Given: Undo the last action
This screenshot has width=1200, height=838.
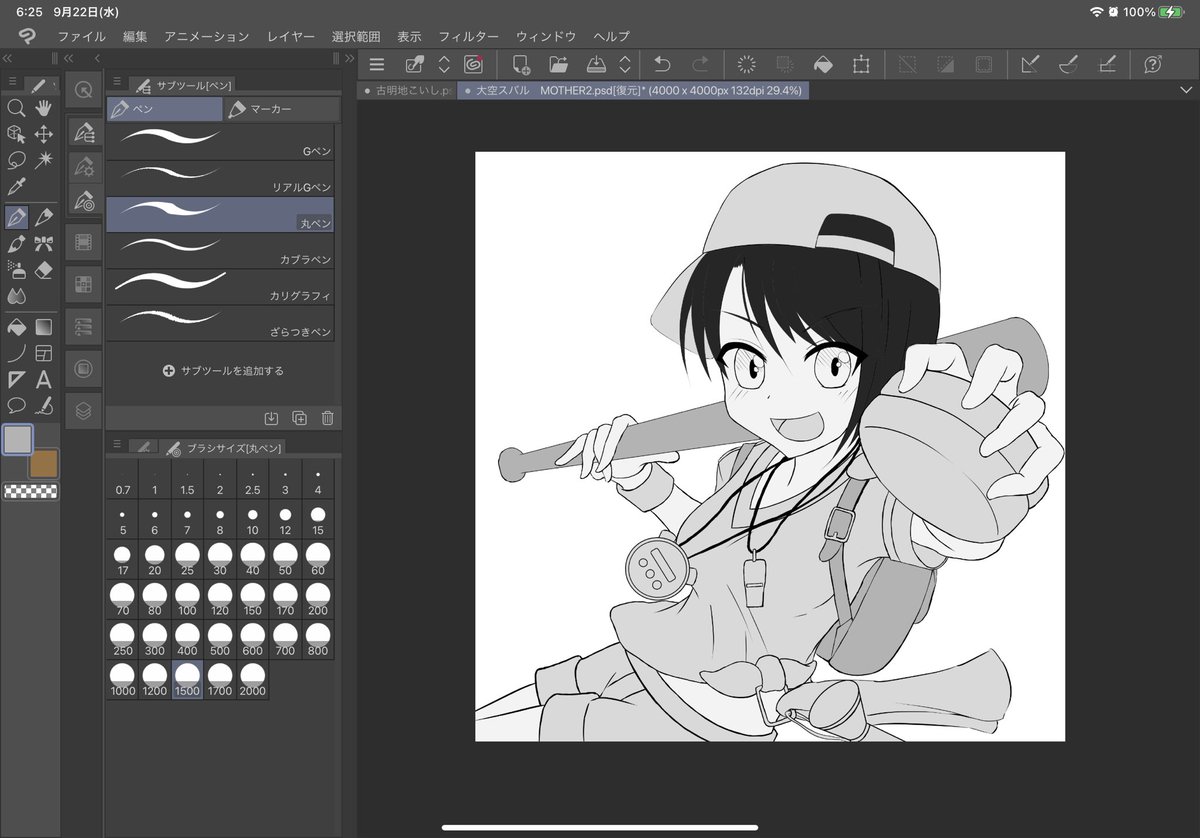Looking at the screenshot, I should click(x=661, y=64).
